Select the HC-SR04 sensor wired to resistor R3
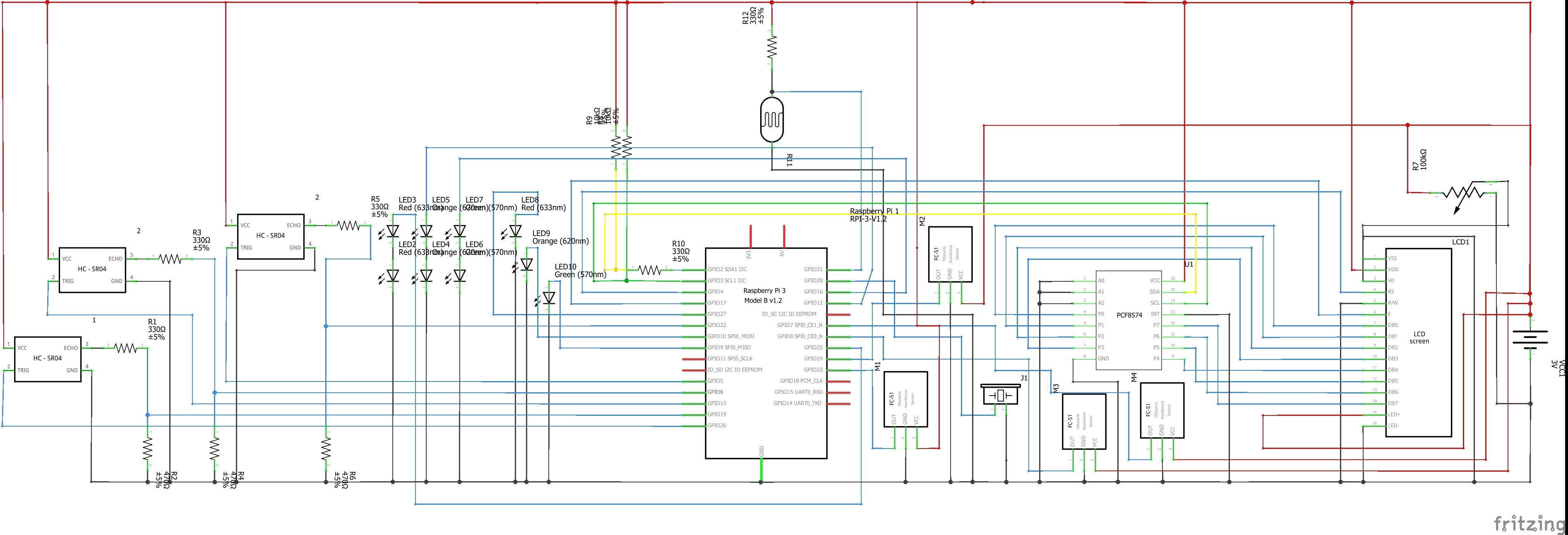1568x535 pixels. point(92,270)
